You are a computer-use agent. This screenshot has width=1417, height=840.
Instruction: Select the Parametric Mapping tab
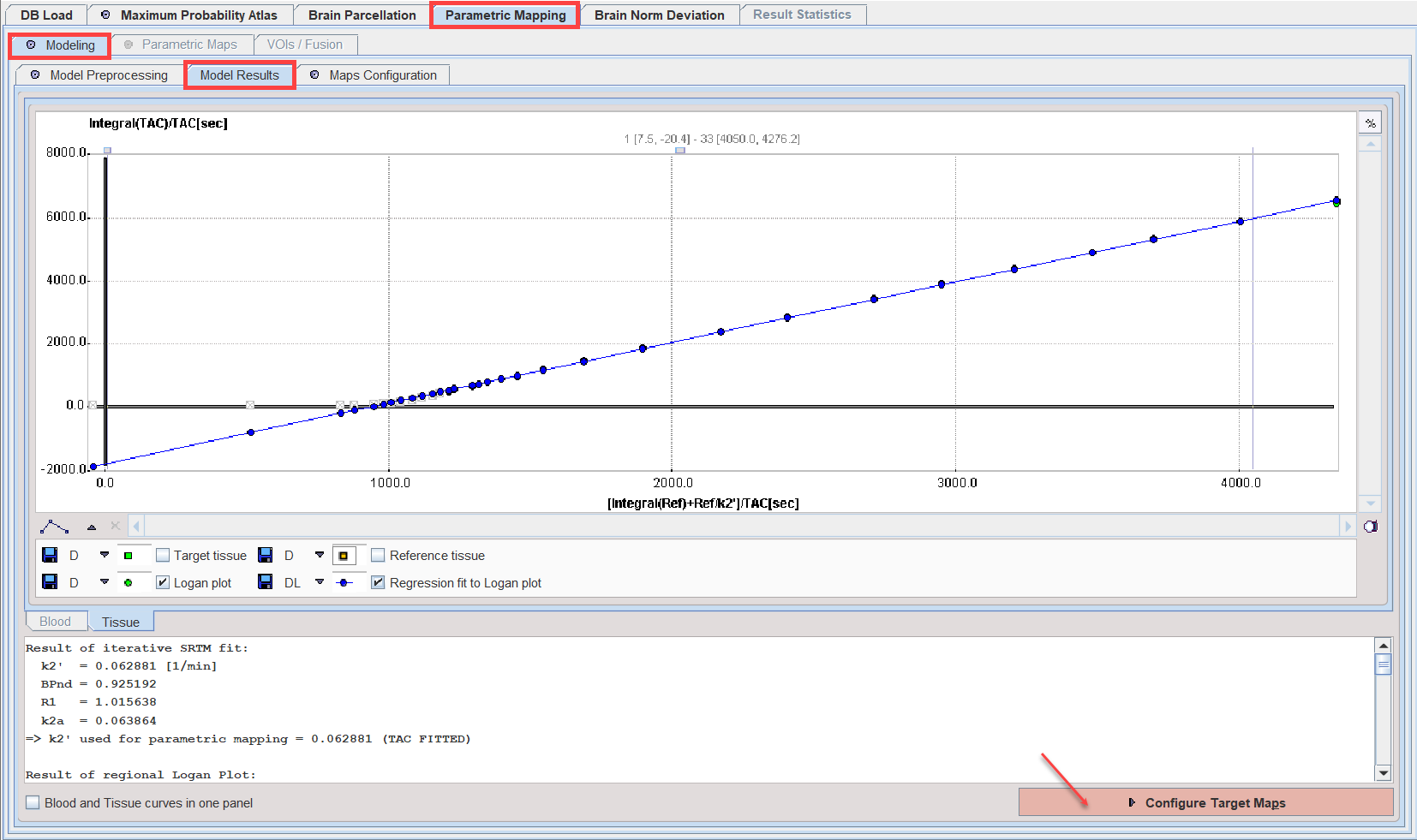click(x=505, y=15)
